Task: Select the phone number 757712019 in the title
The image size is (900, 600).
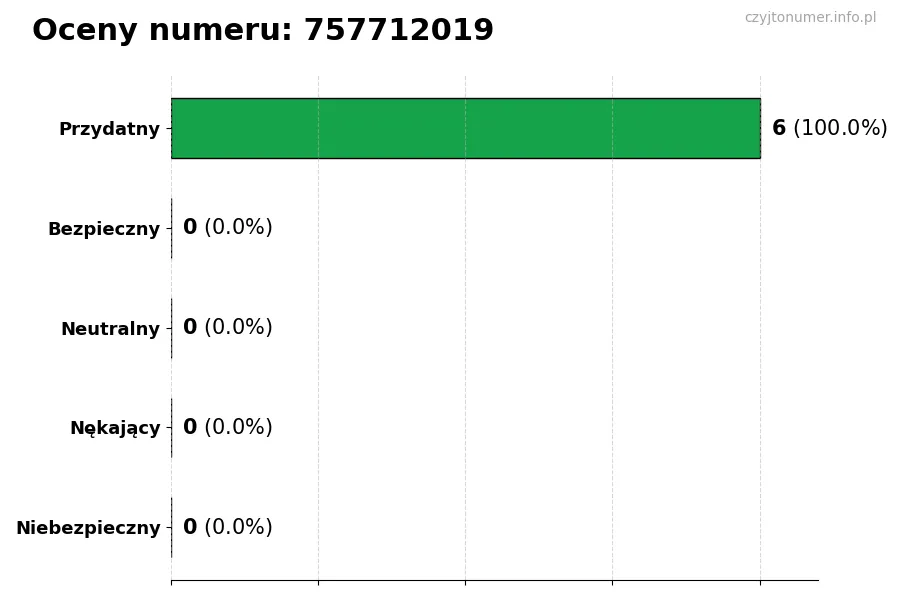Action: tap(399, 31)
